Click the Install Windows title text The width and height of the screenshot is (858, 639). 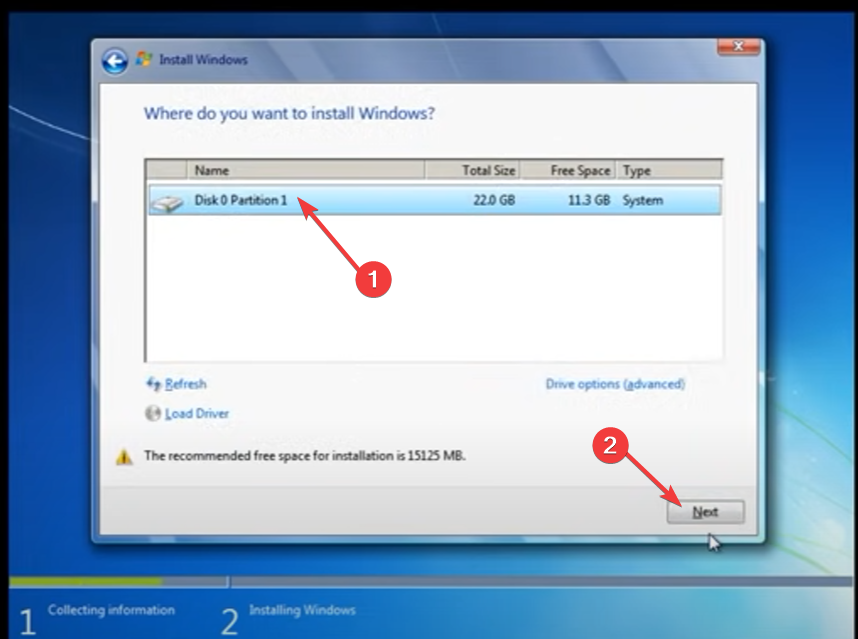203,60
